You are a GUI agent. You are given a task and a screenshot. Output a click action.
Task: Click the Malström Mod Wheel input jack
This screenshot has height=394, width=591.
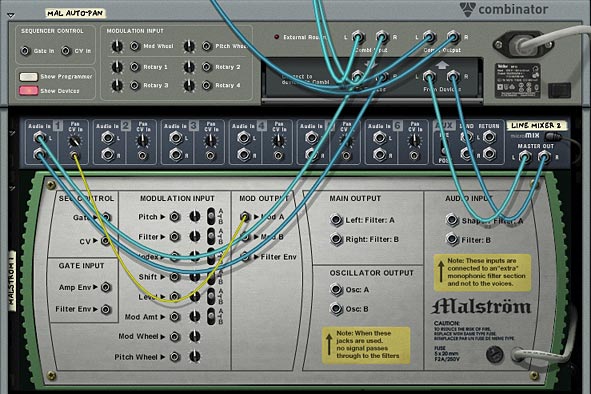coord(174,336)
